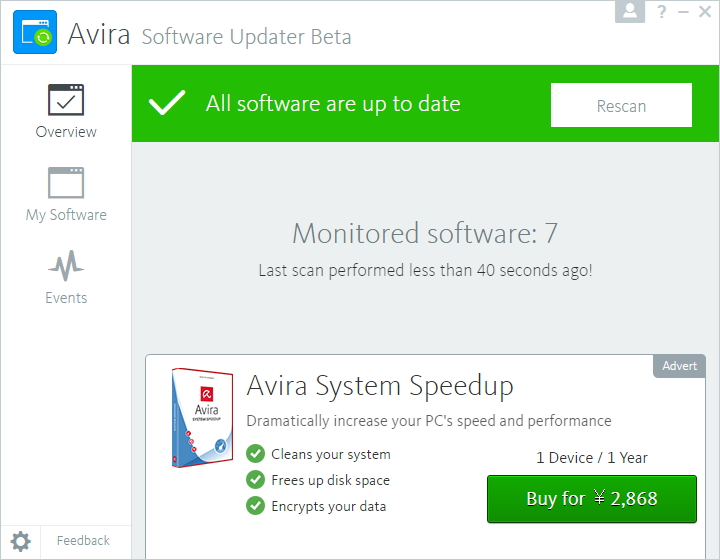Click the Avira System Speedup product box image
This screenshot has height=560, width=720.
[202, 419]
